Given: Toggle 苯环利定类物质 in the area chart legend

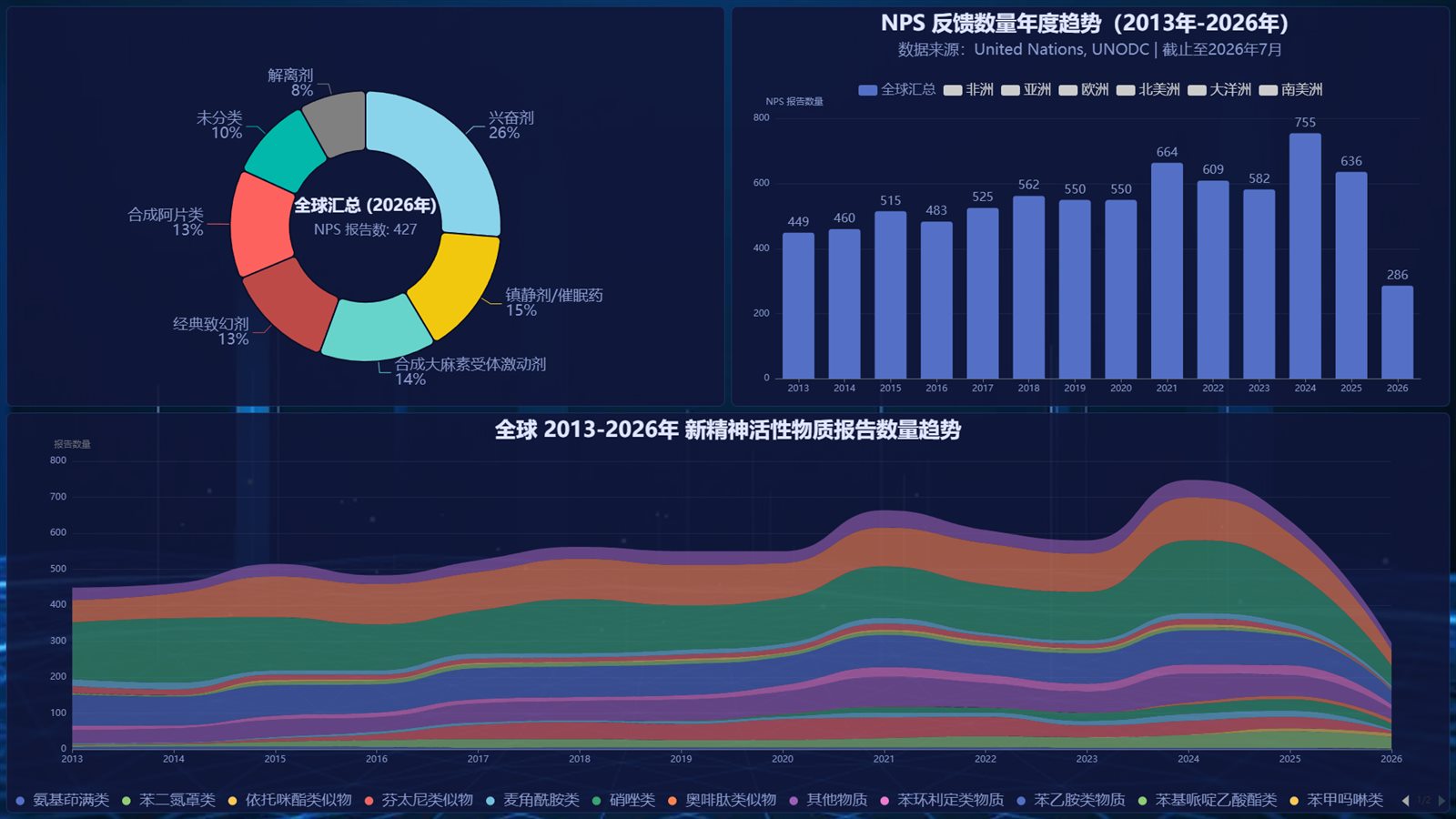Looking at the screenshot, I should coord(942,800).
